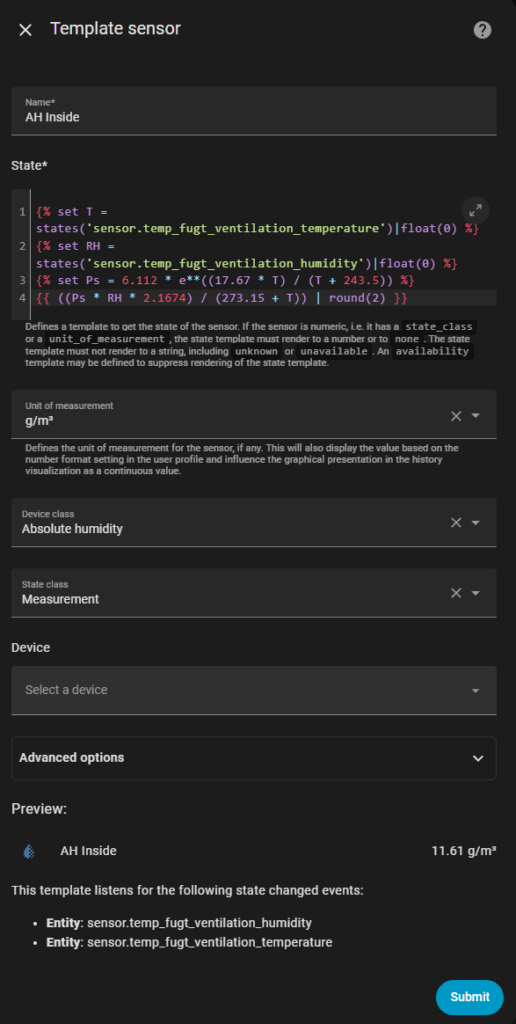Viewport: 516px width, 1024px height.
Task: Clear the Absolute humidity device class
Action: pos(456,522)
